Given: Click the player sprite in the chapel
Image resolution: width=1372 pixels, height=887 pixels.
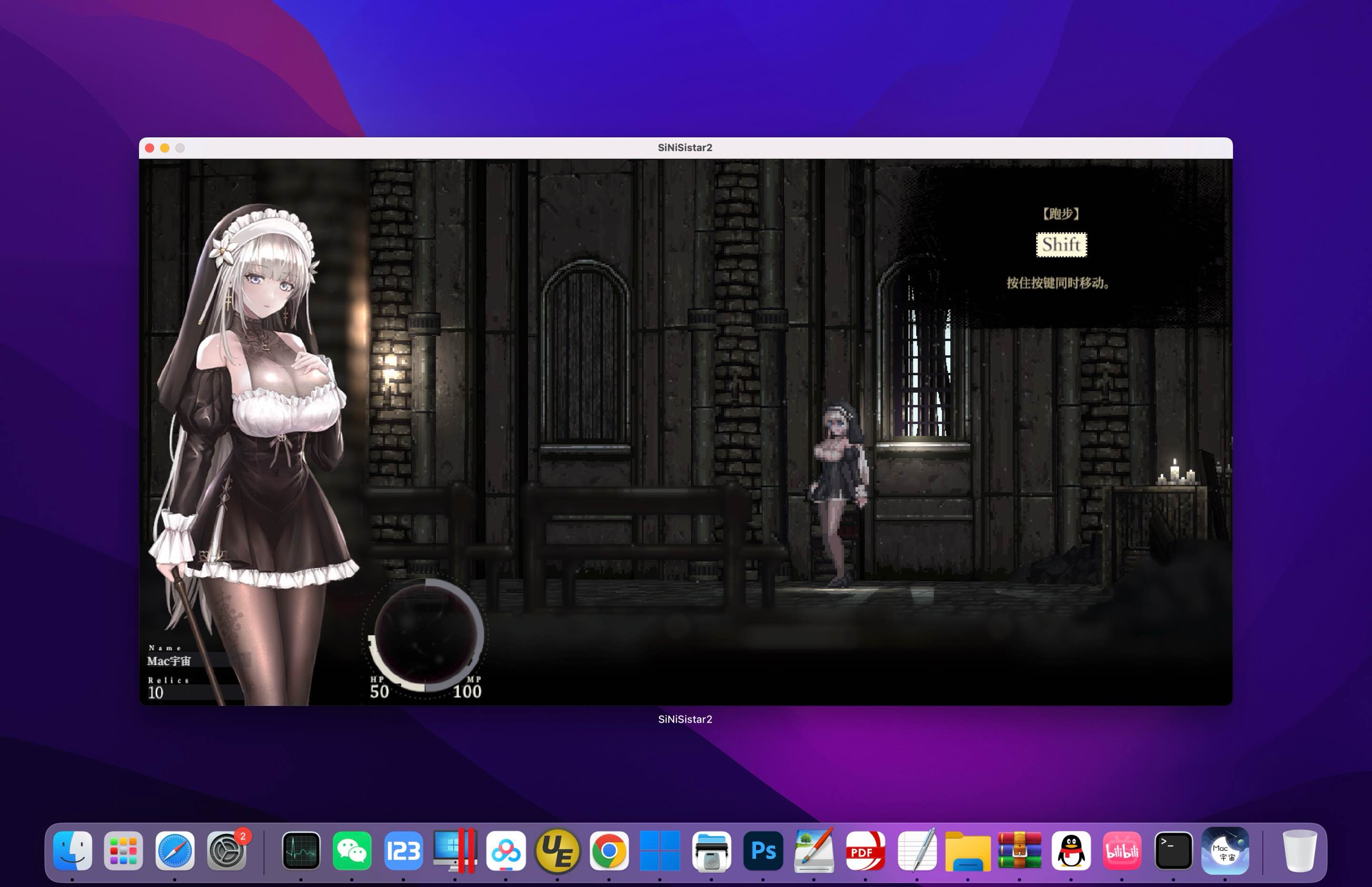Looking at the screenshot, I should coord(840,495).
